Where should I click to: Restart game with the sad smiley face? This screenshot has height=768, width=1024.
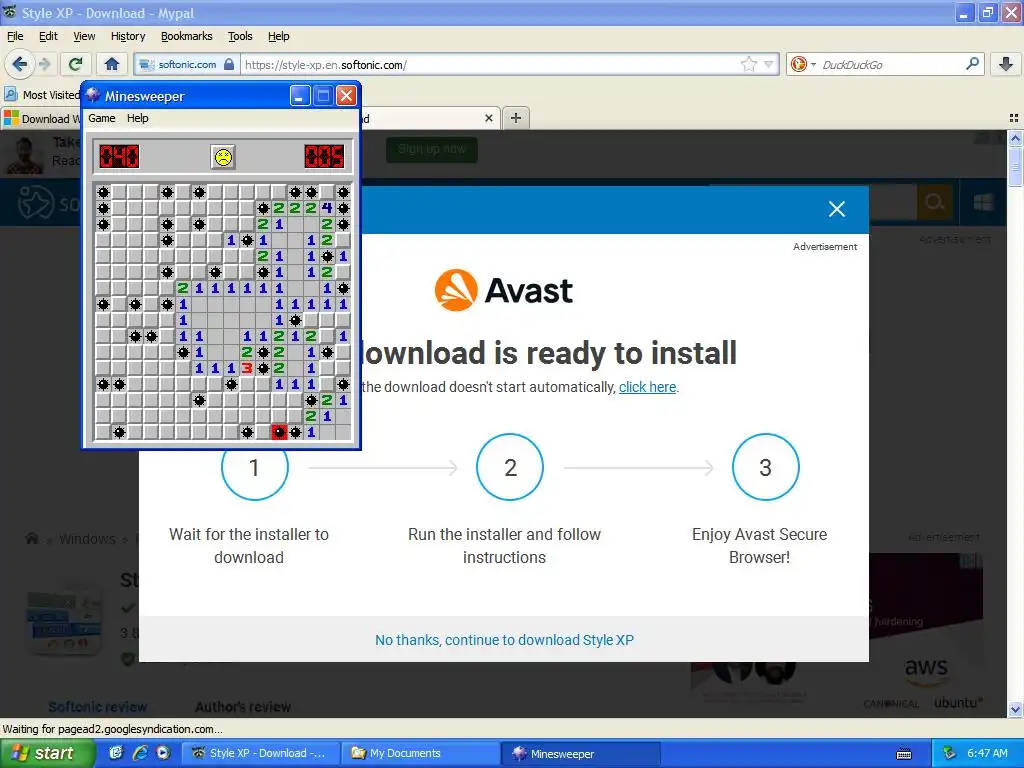(223, 157)
